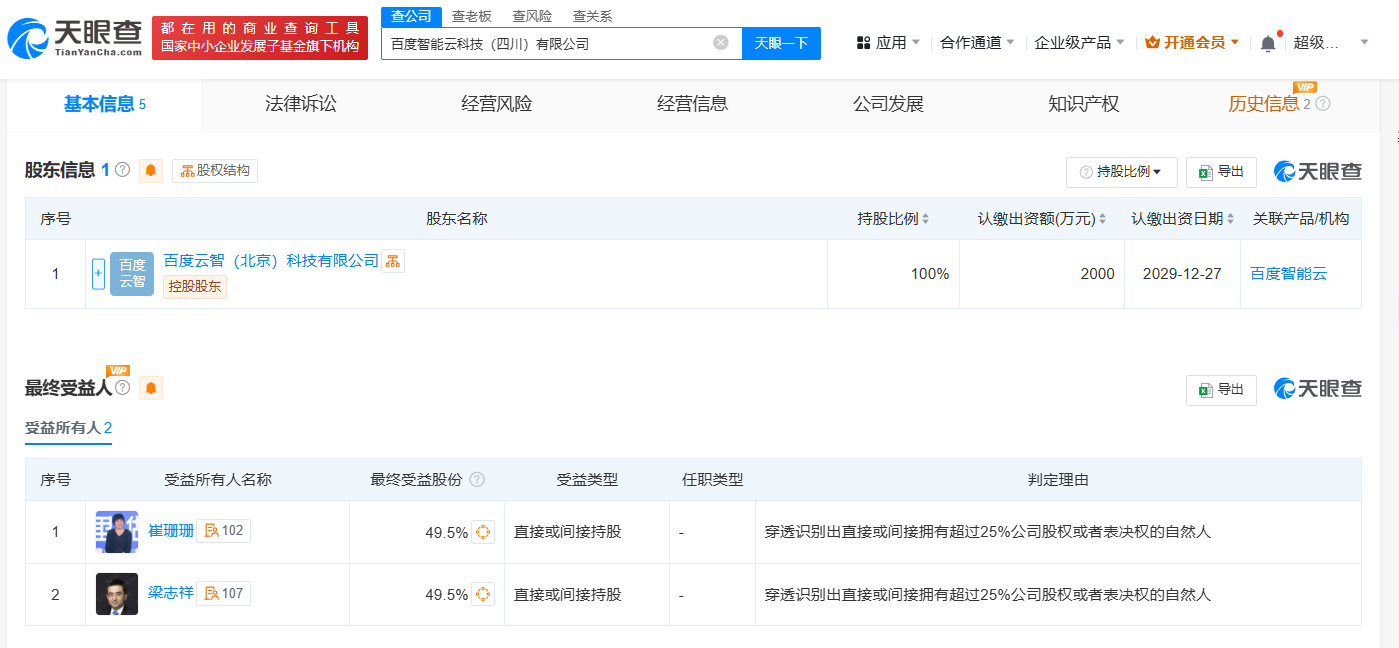Click alert bell next to 股东信息
This screenshot has width=1399, height=648.
point(151,170)
